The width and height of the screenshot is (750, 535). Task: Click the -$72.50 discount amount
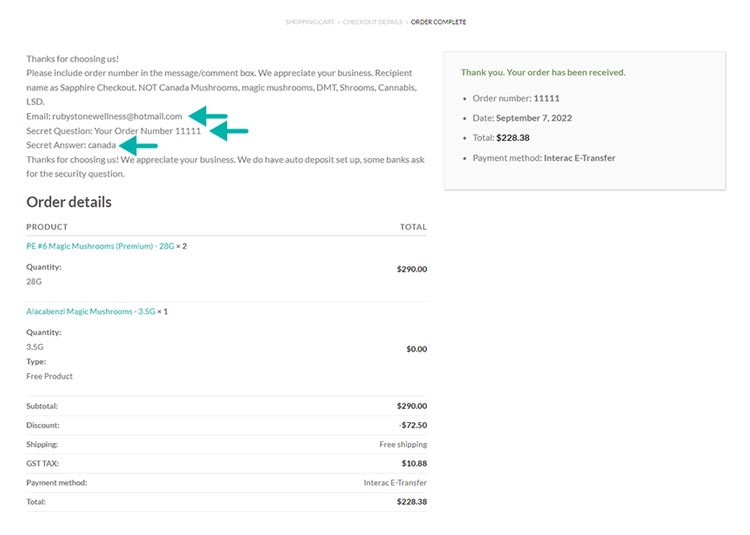tap(412, 425)
